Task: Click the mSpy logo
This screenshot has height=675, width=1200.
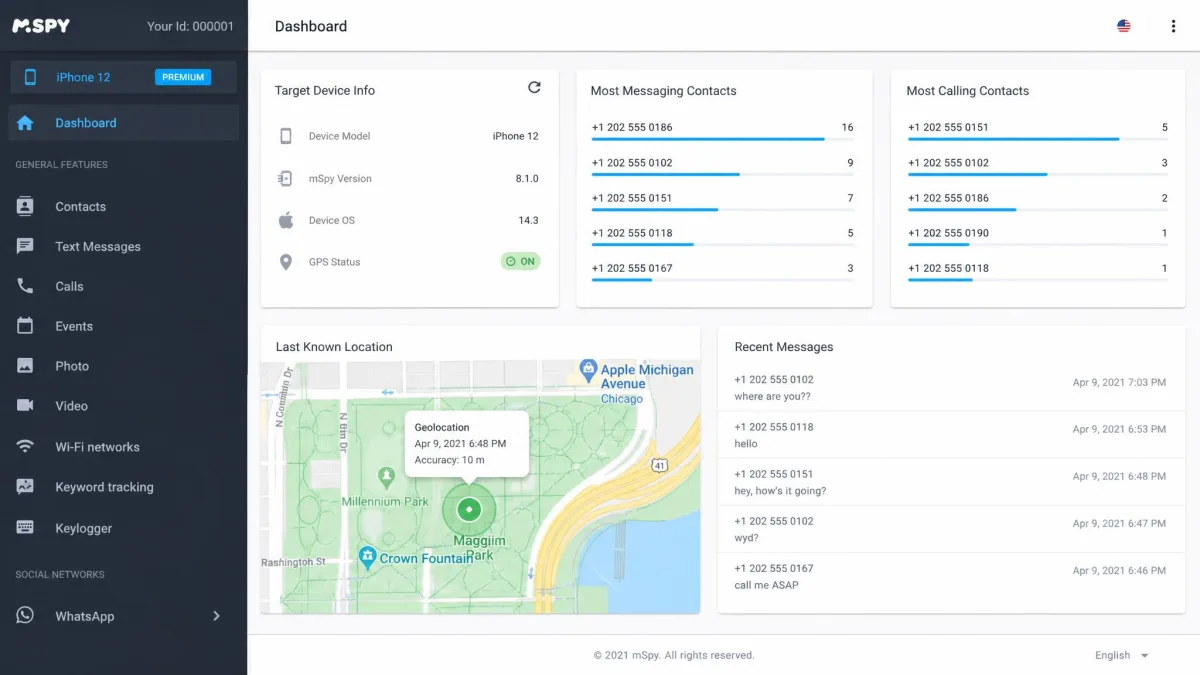Action: point(41,26)
